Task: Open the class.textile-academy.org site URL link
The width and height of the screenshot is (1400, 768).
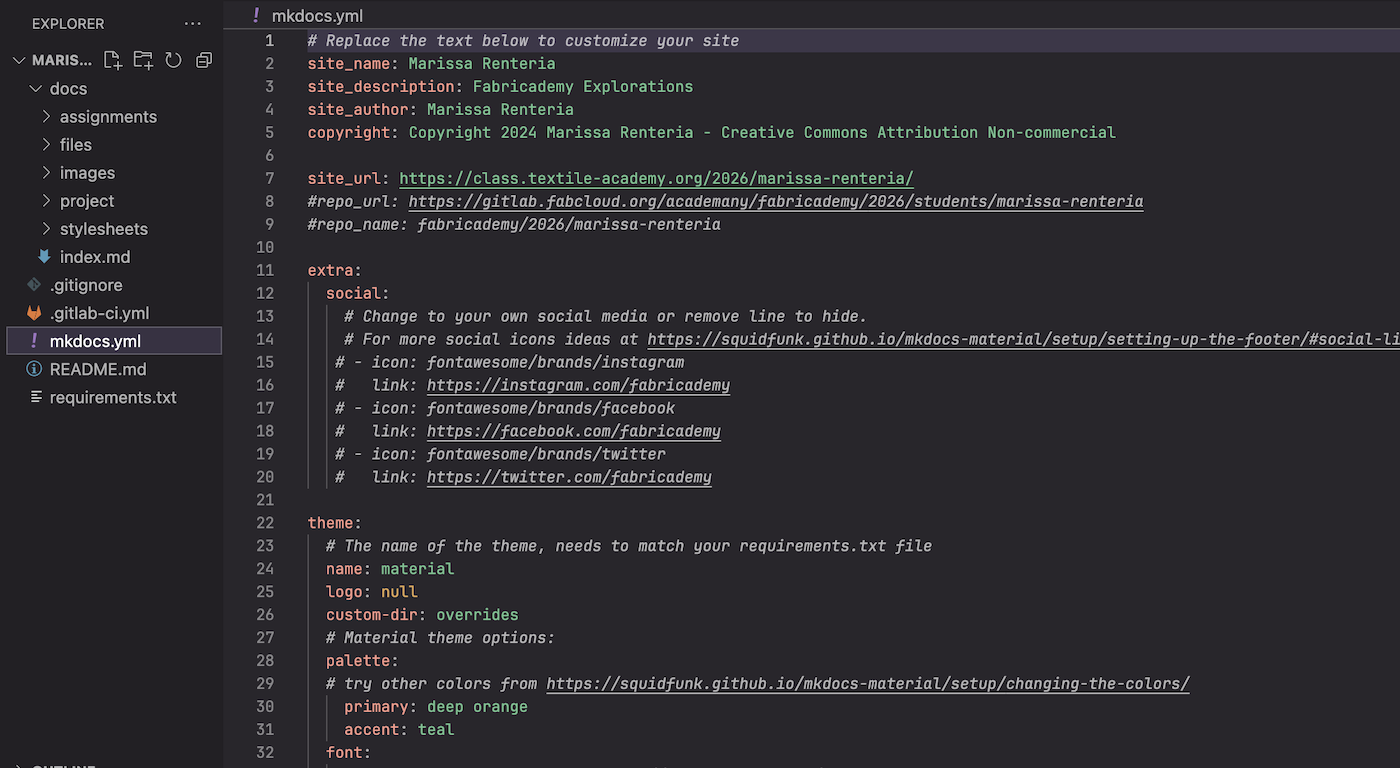Action: [x=656, y=179]
